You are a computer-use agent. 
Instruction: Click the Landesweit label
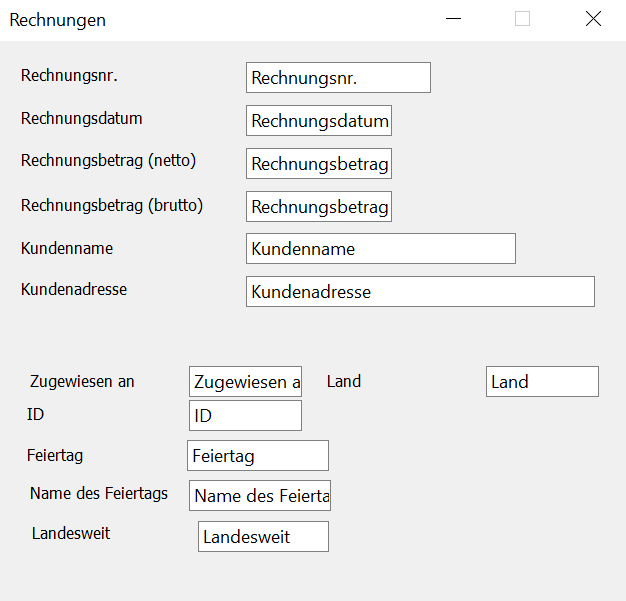click(71, 534)
